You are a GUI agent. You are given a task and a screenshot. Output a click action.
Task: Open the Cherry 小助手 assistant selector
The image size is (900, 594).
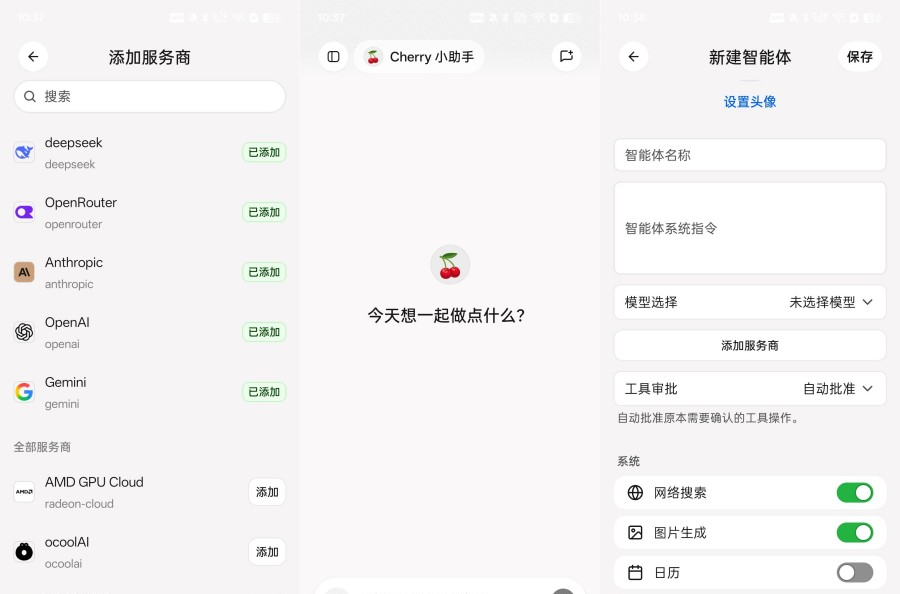419,57
